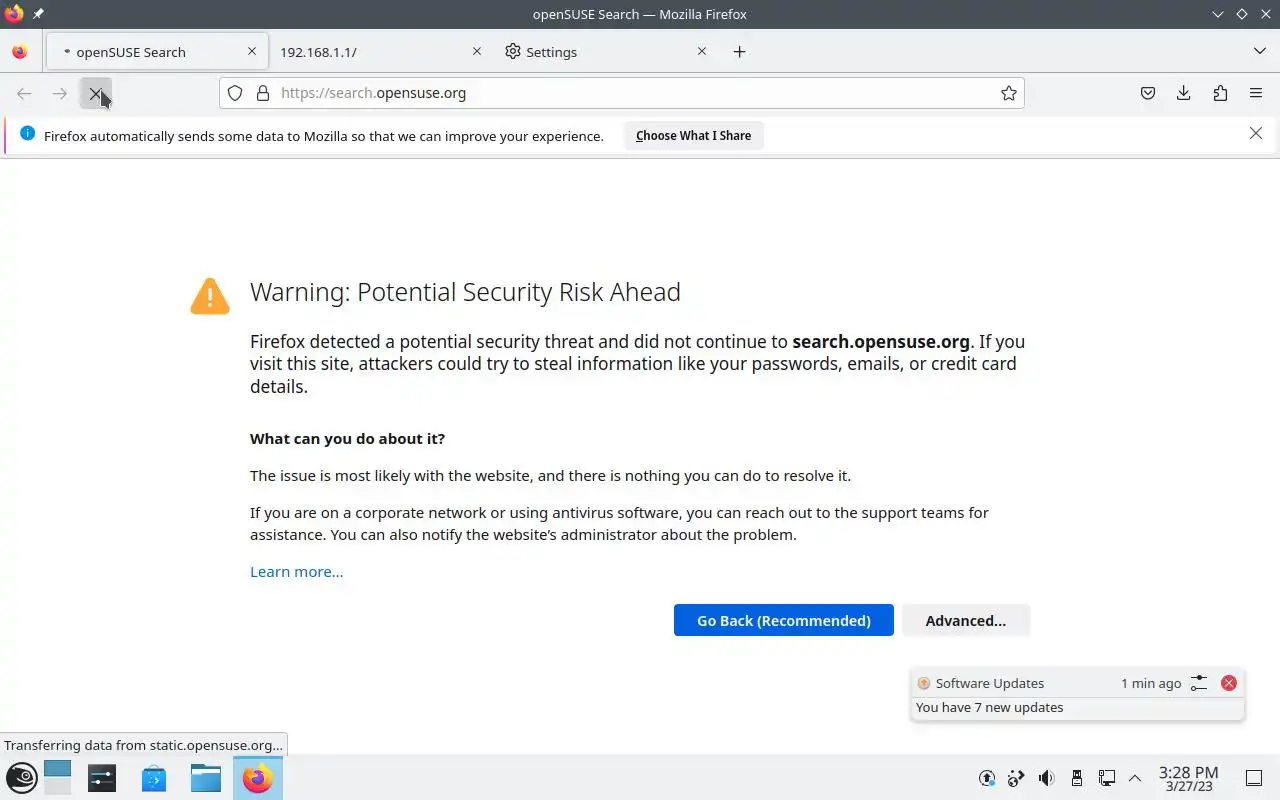Open extensions puzzle-piece menu

coord(1220,93)
